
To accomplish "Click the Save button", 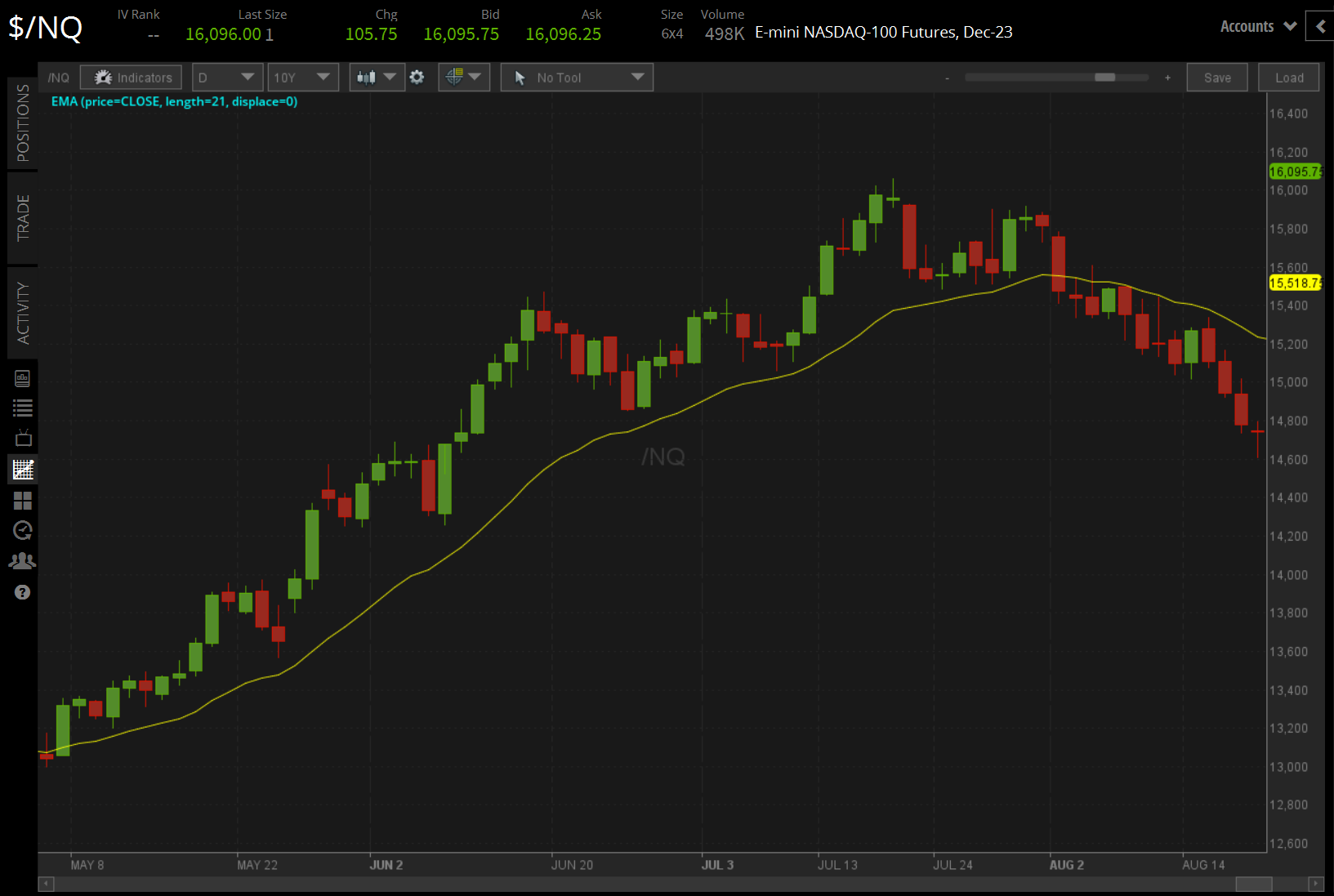I will tap(1217, 77).
